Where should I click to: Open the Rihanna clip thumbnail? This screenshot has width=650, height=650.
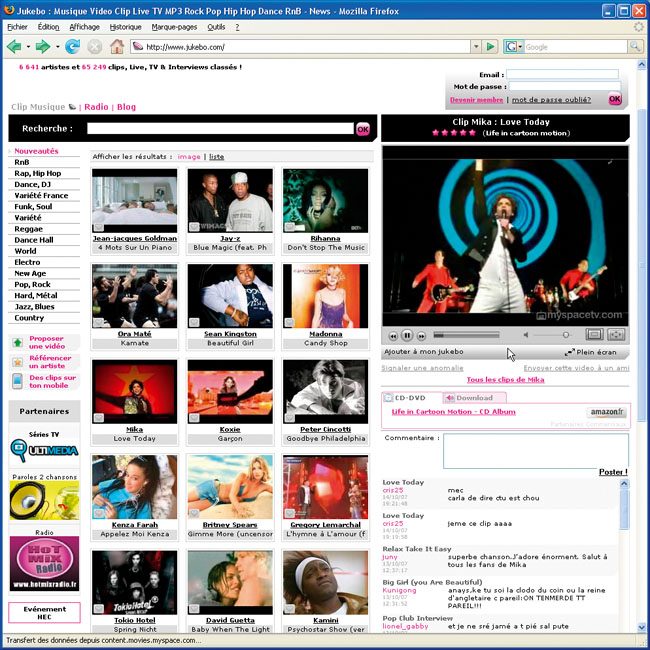click(x=325, y=201)
